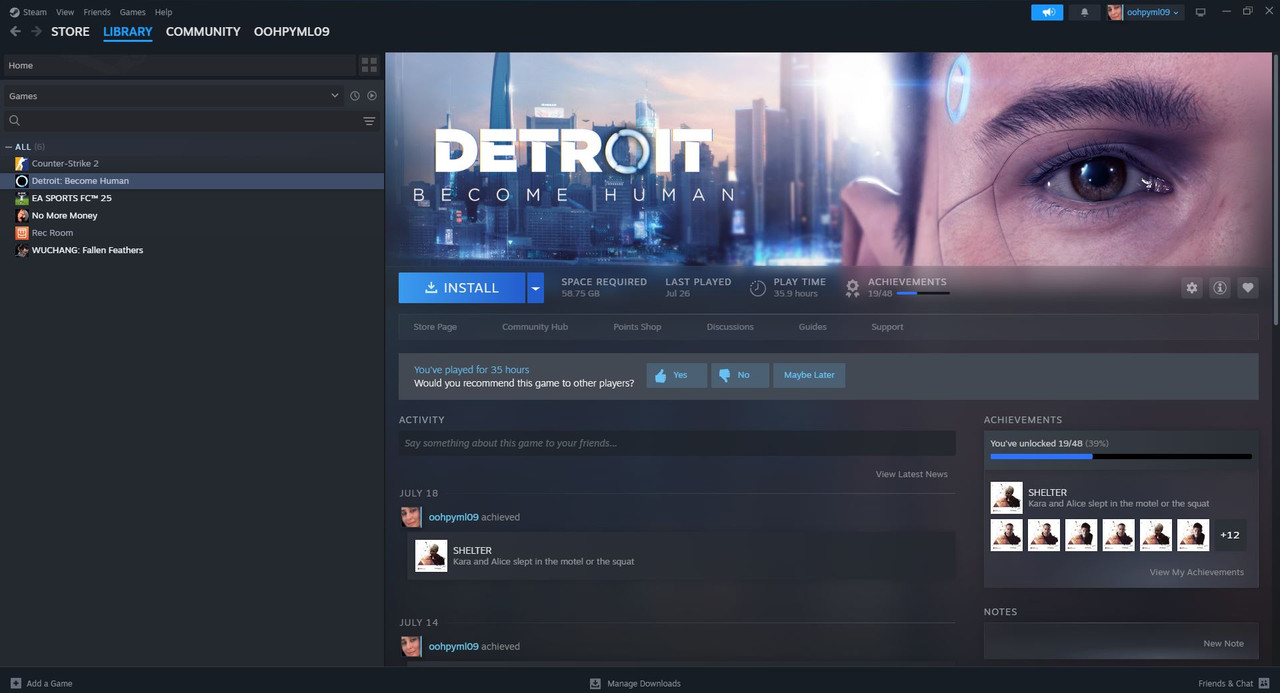
Task: Open the announcements megaphone button
Action: 1048,12
